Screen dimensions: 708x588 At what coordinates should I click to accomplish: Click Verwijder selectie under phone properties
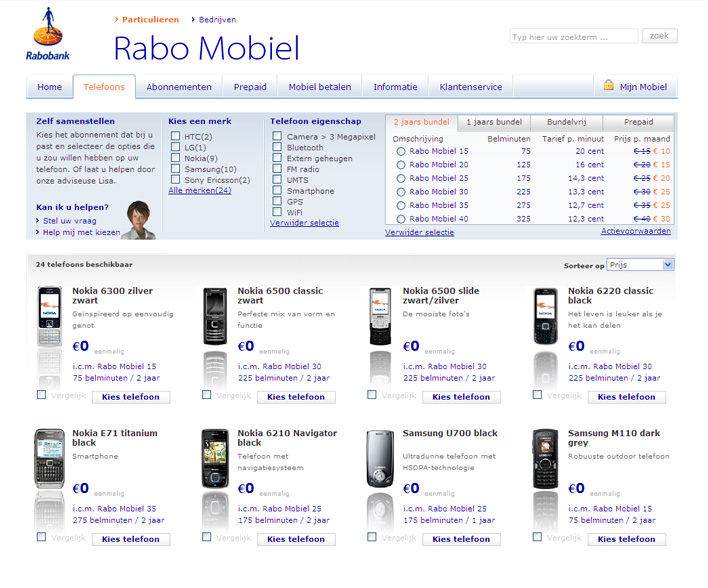(304, 223)
